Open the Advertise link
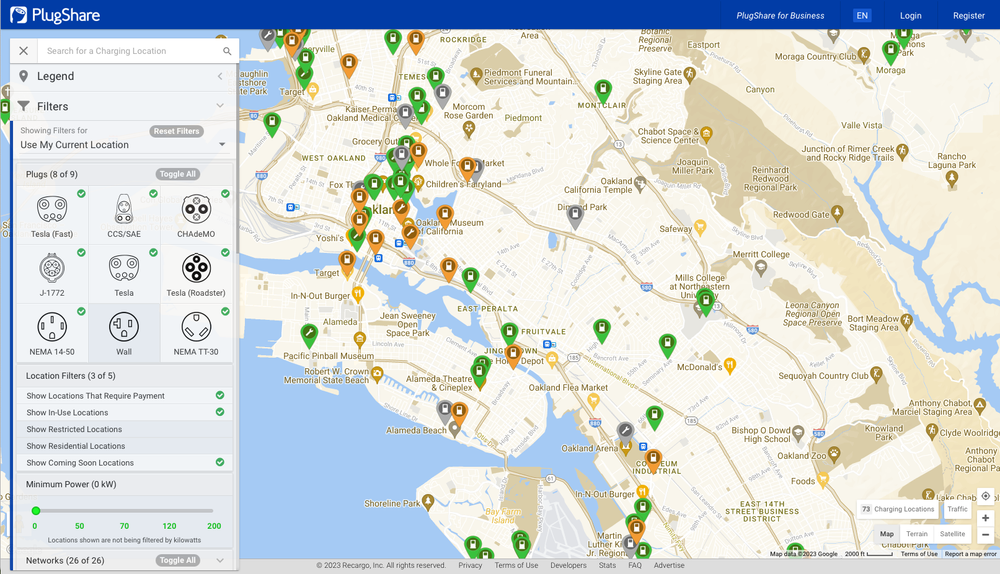 tap(669, 565)
